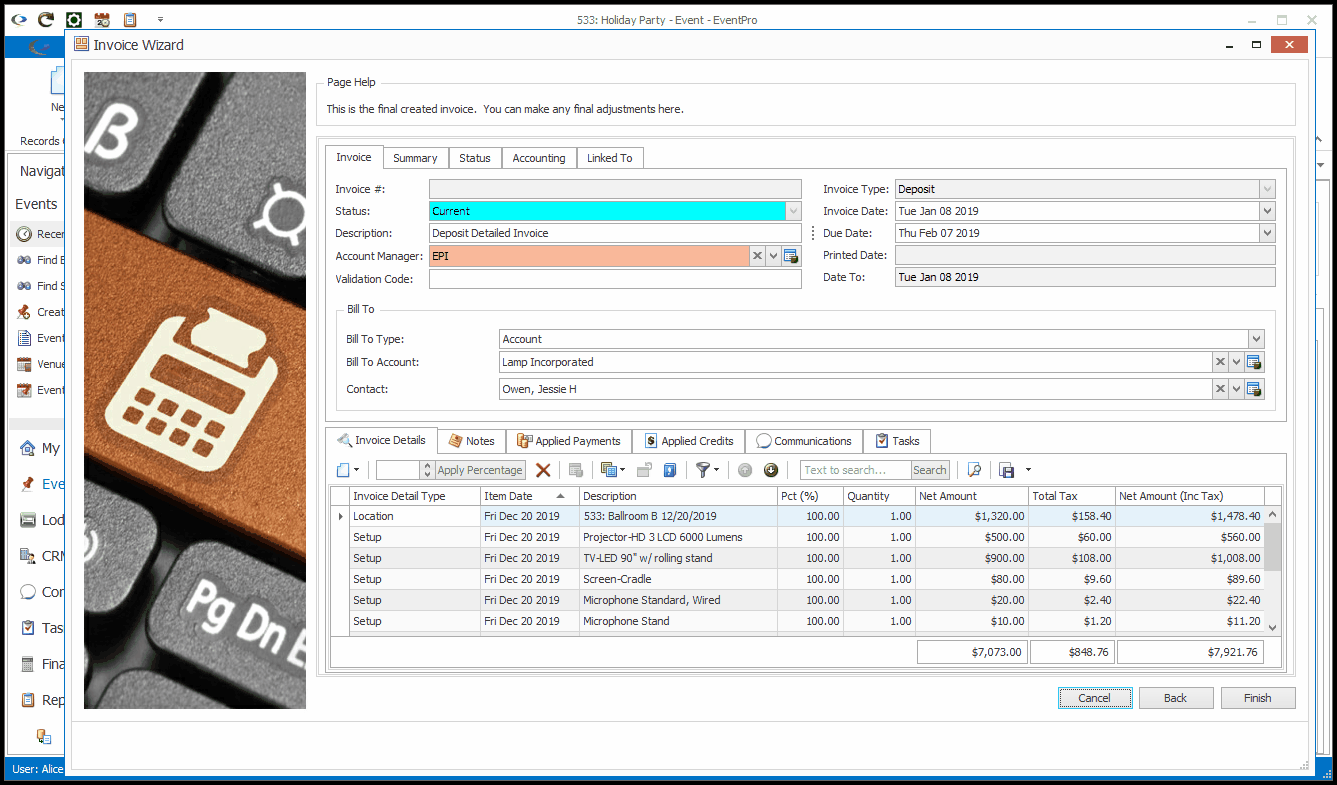Open the save icon's dropdown arrow

tap(1028, 470)
